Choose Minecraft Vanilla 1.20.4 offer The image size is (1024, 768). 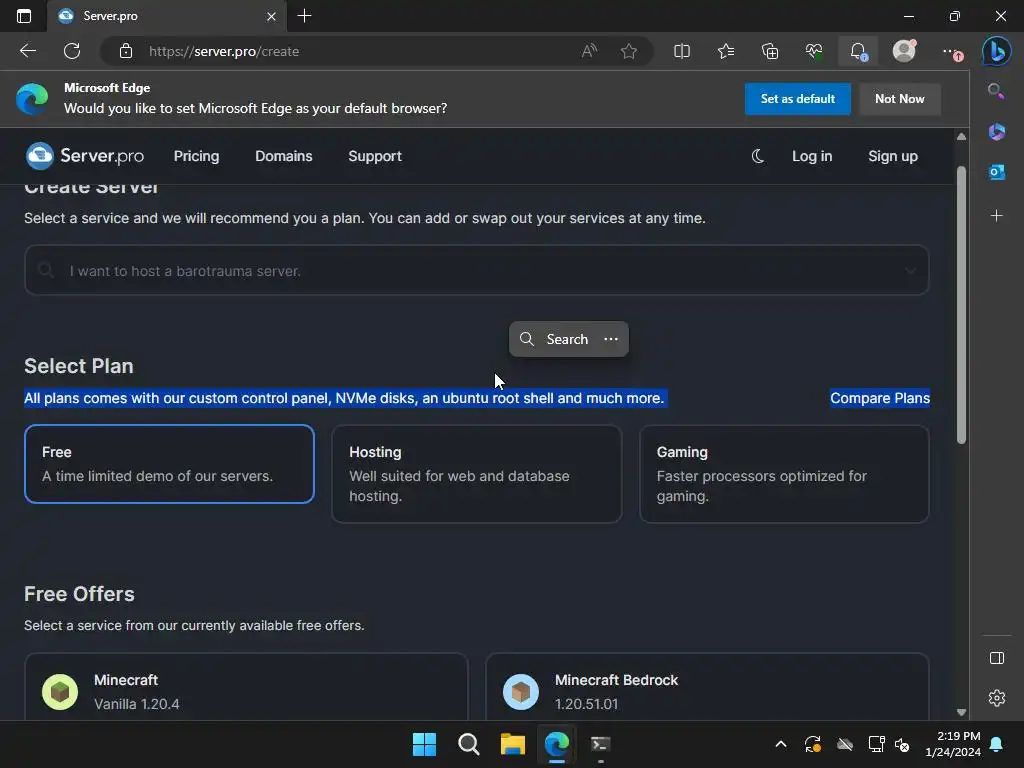pyautogui.click(x=246, y=688)
